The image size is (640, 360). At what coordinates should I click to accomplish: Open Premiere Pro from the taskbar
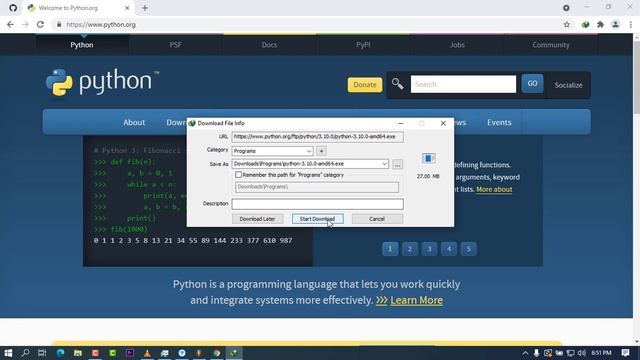(x=130, y=353)
